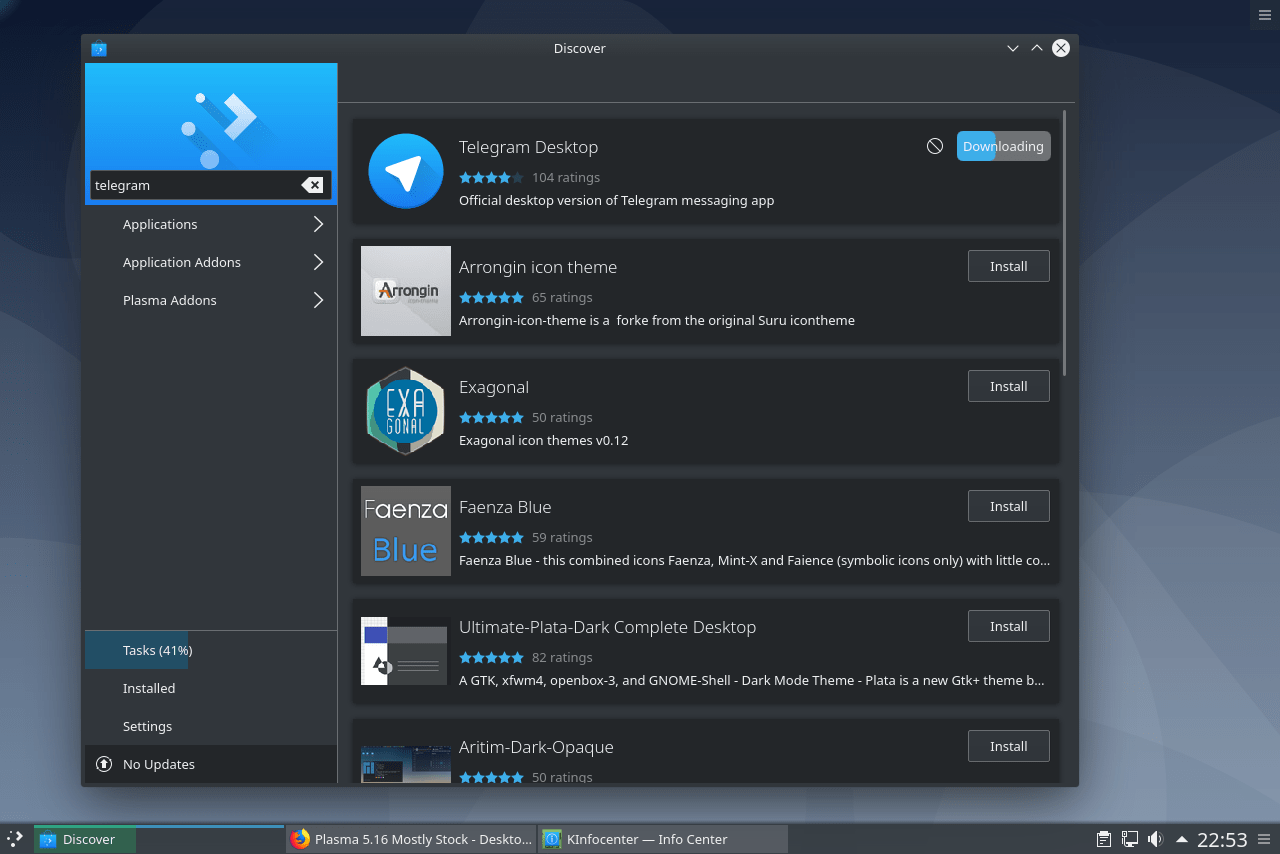Image resolution: width=1280 pixels, height=854 pixels.
Task: Open the clipboard manager in the system tray
Action: (x=1104, y=839)
